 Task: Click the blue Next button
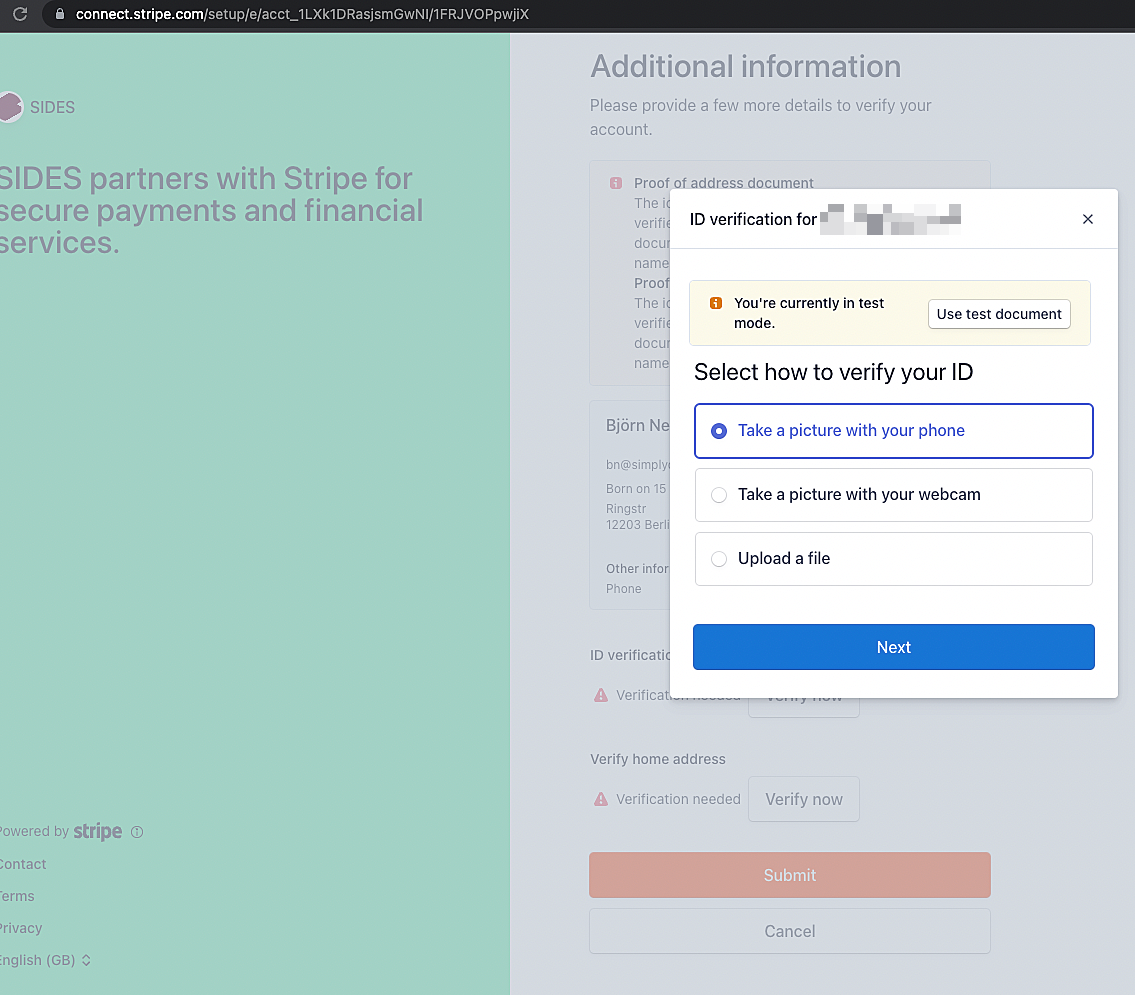click(x=893, y=647)
